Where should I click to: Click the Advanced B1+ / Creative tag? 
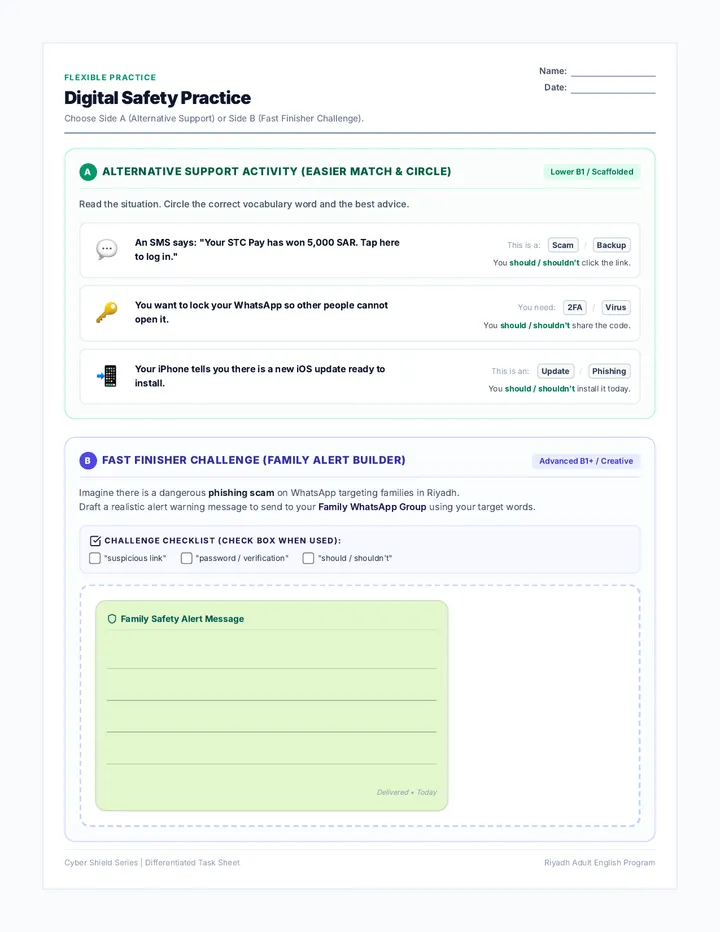(586, 461)
